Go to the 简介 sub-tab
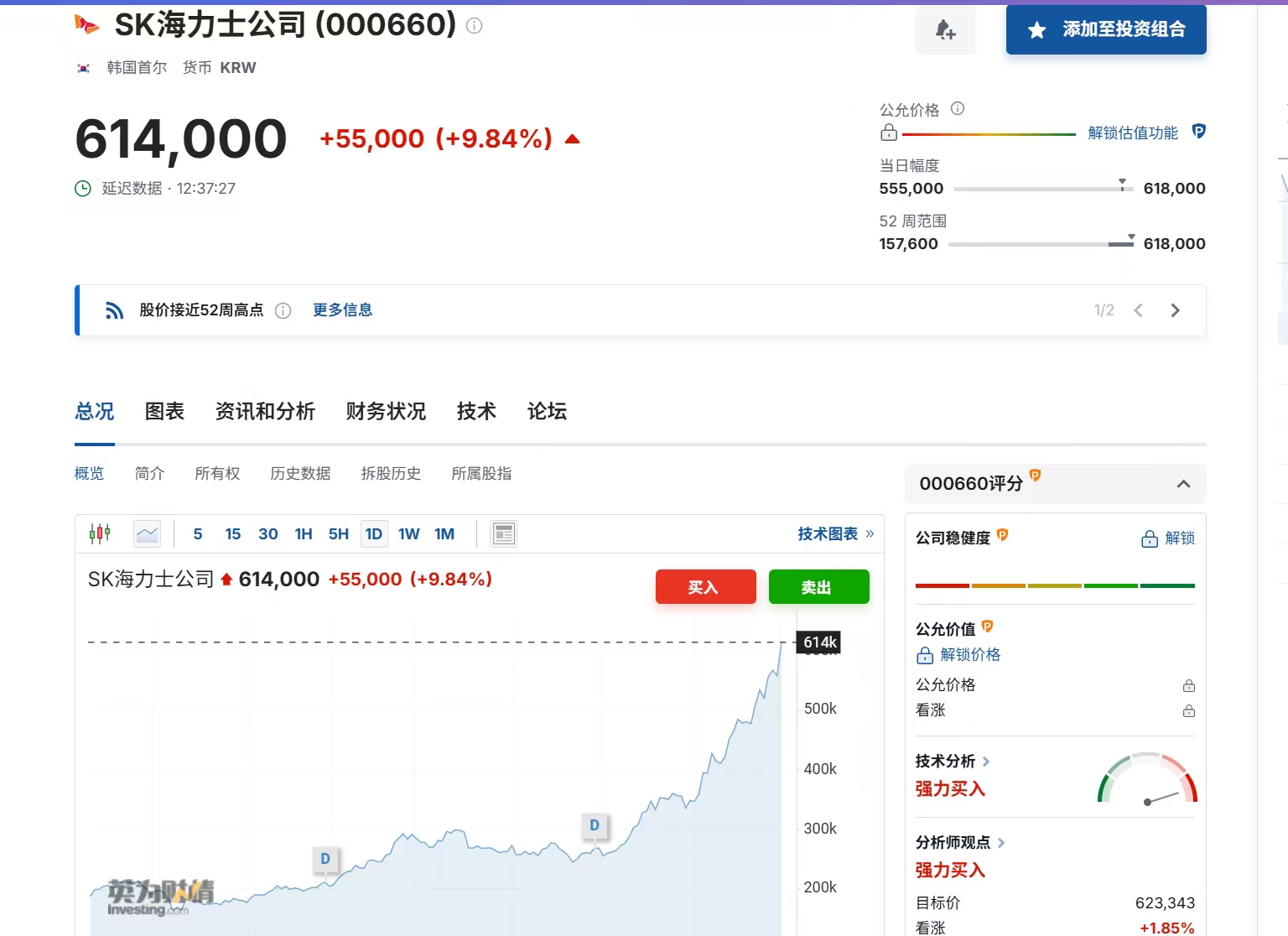Screen dimensions: 1288x936 (x=149, y=474)
